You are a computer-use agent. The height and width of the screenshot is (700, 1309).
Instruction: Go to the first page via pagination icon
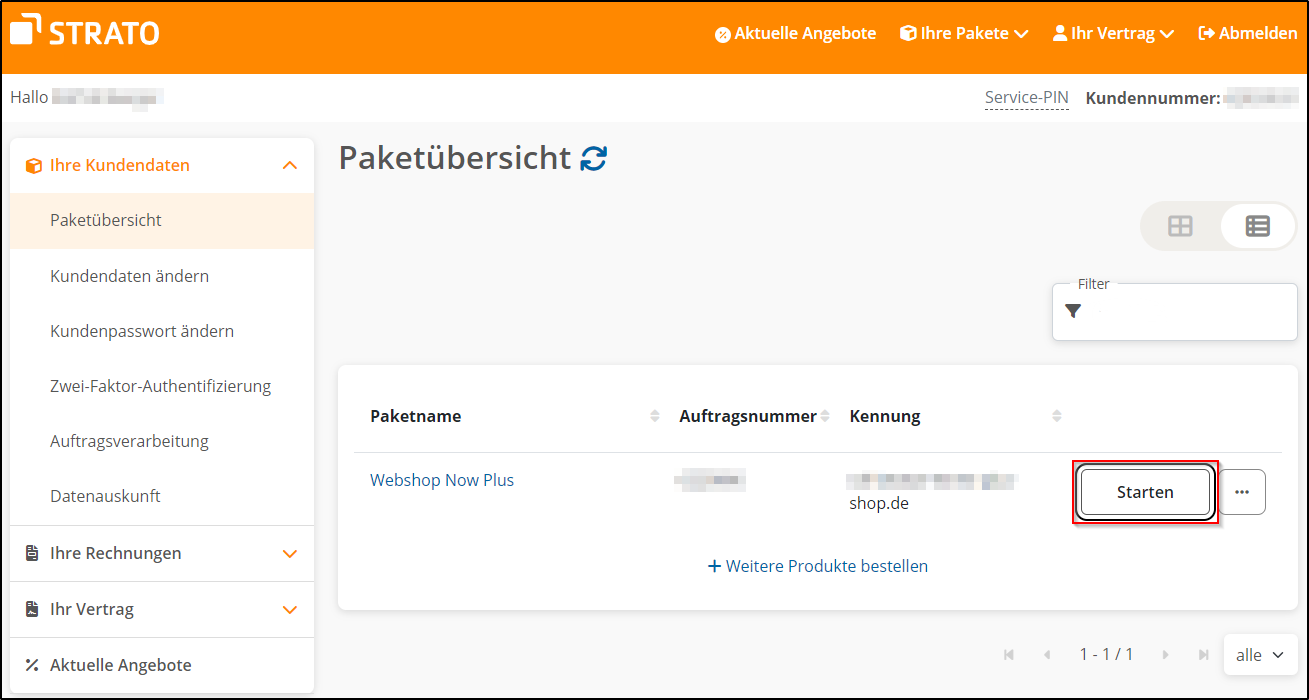(x=1009, y=654)
